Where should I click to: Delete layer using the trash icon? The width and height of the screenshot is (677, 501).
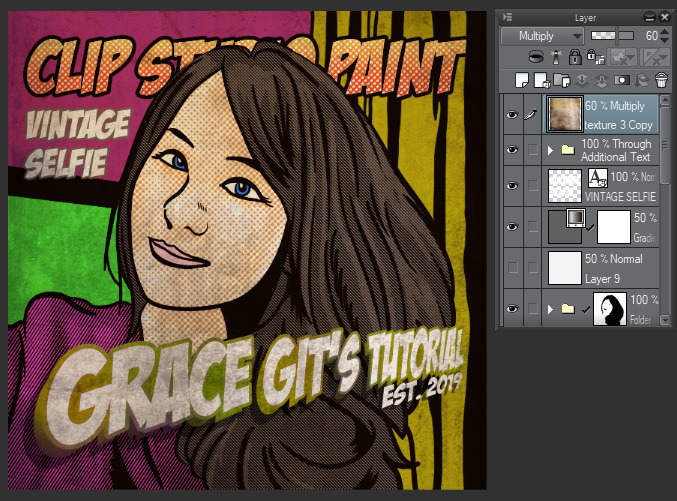click(661, 80)
